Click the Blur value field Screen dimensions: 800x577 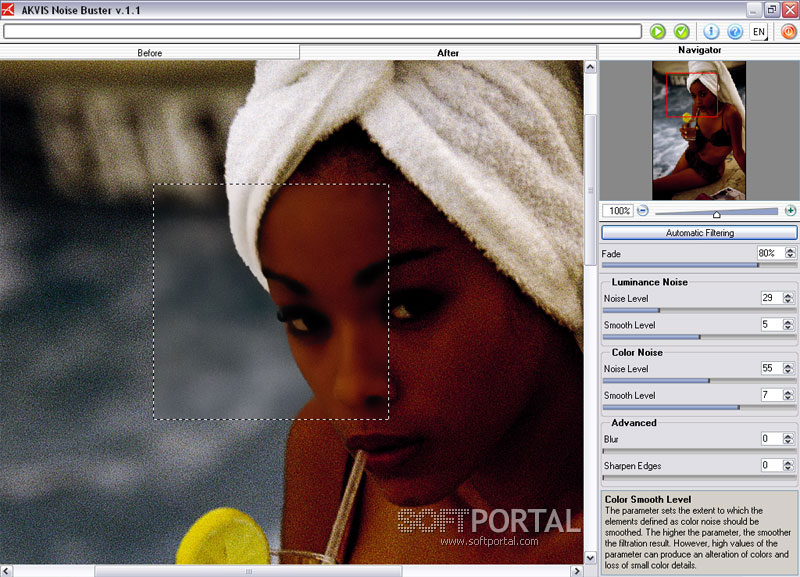[770, 439]
